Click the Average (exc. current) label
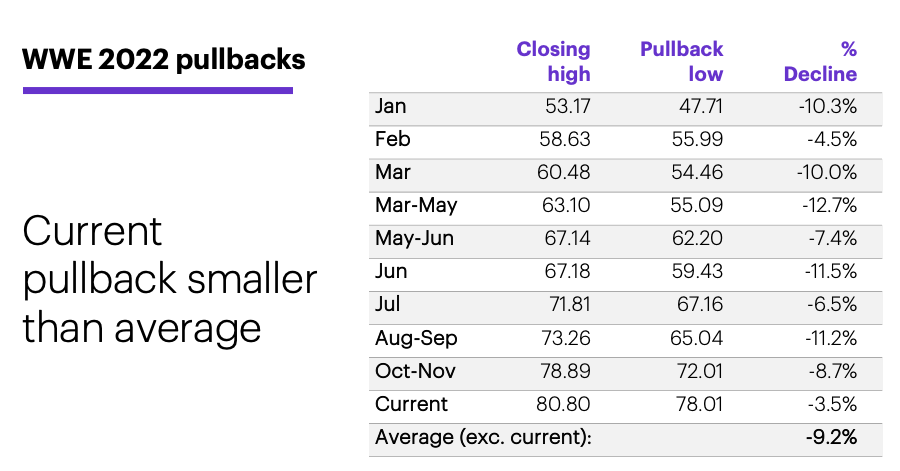 coord(483,437)
